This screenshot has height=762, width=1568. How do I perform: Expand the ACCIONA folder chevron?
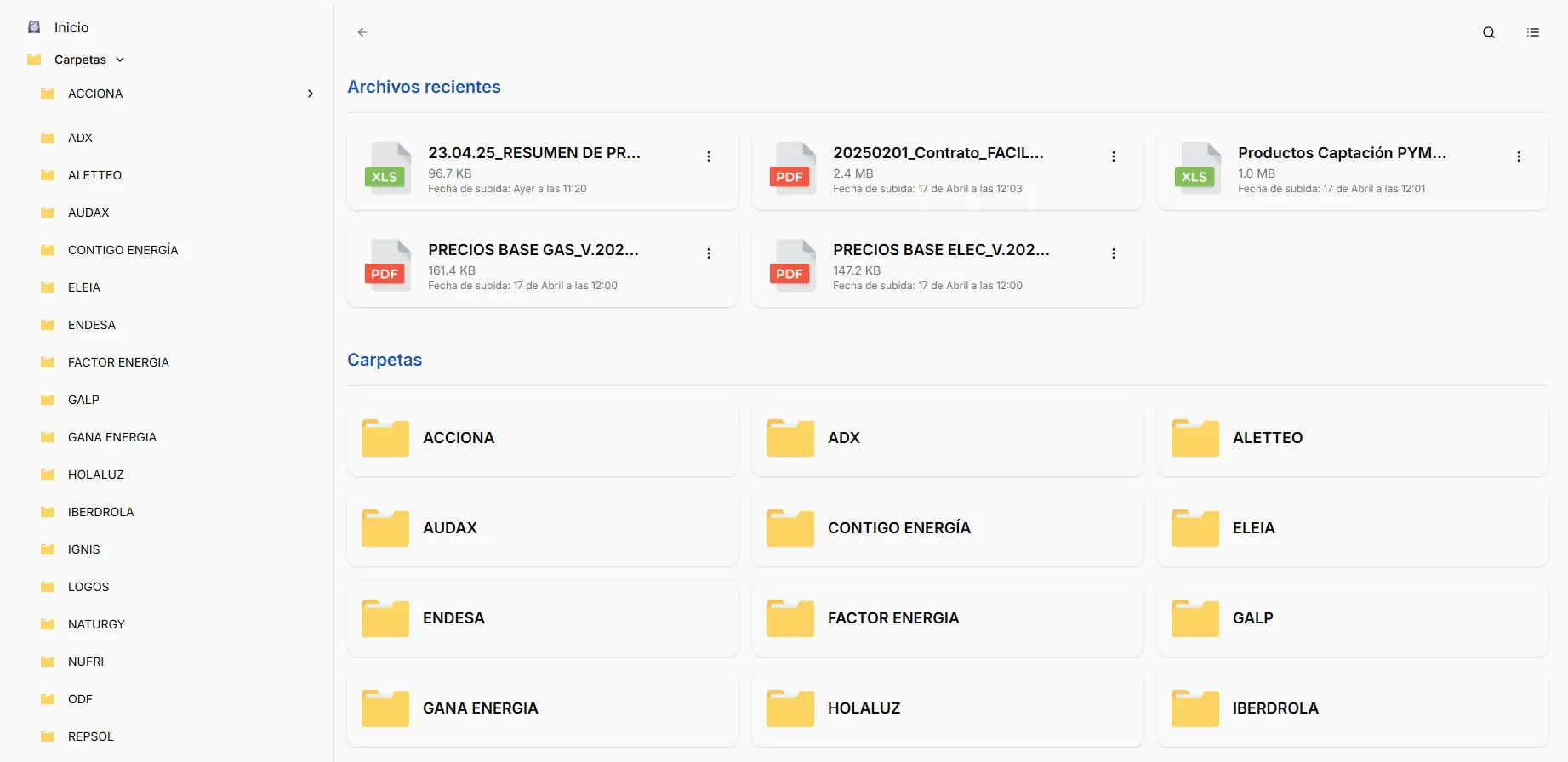[311, 94]
